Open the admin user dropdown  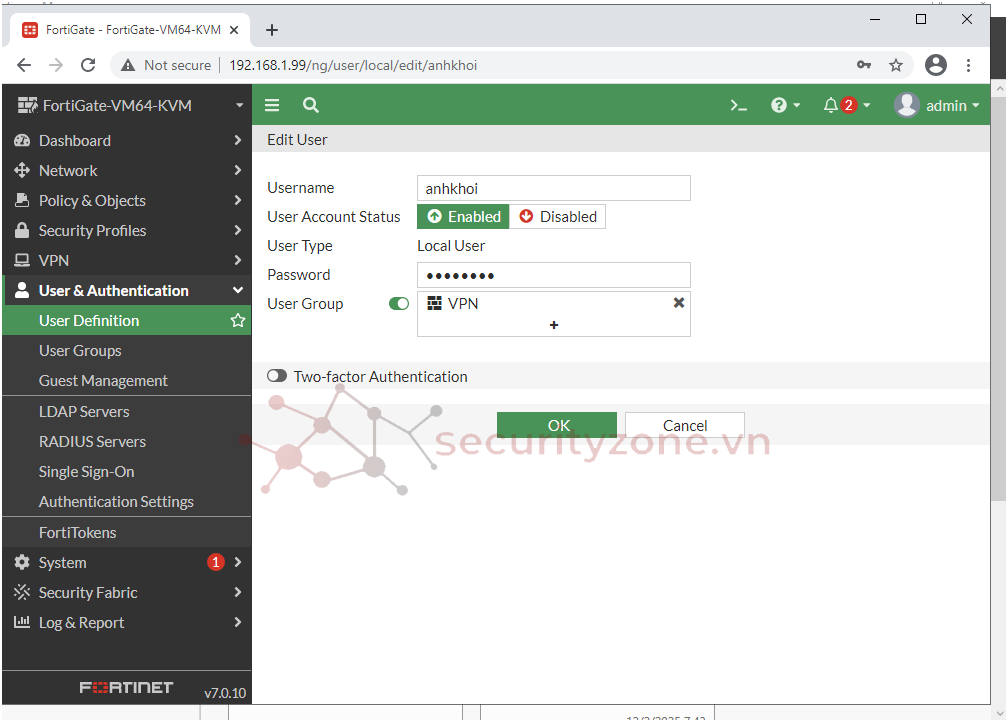click(x=936, y=105)
